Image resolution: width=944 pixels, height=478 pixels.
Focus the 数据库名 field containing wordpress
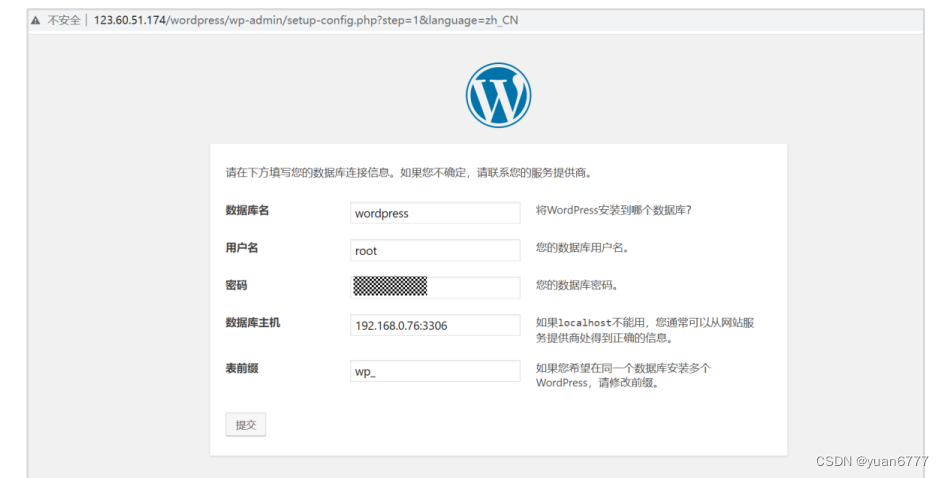(435, 213)
